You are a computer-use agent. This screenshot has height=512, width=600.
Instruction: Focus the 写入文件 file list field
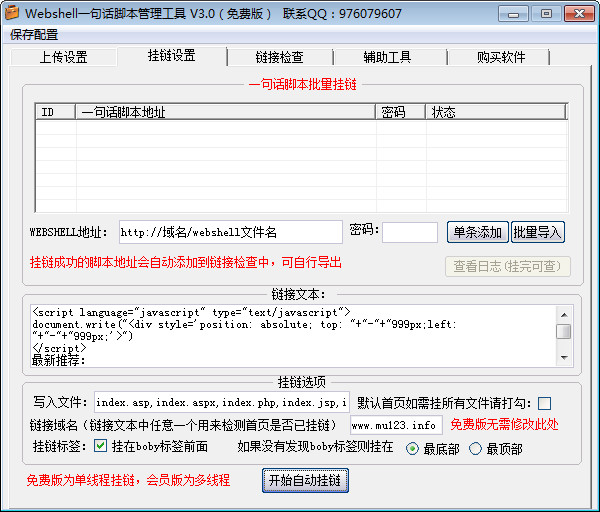point(222,402)
